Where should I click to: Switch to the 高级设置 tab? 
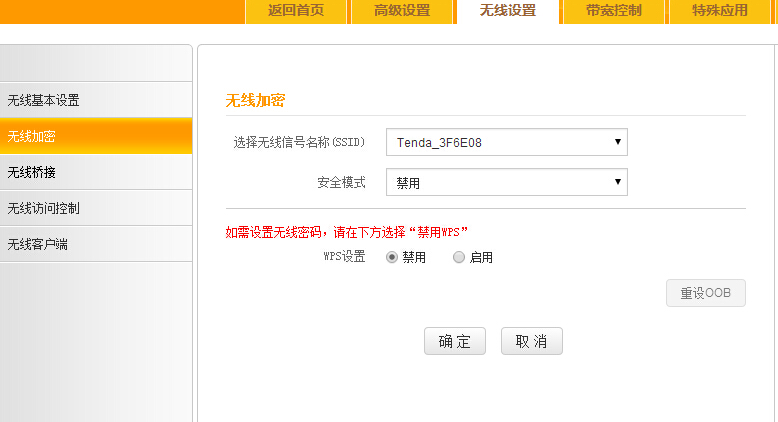pos(402,11)
